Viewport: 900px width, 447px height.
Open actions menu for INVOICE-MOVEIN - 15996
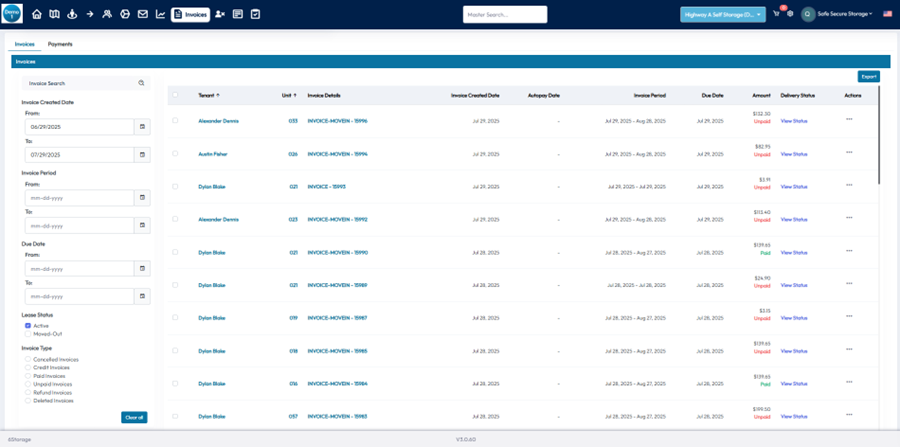click(849, 120)
